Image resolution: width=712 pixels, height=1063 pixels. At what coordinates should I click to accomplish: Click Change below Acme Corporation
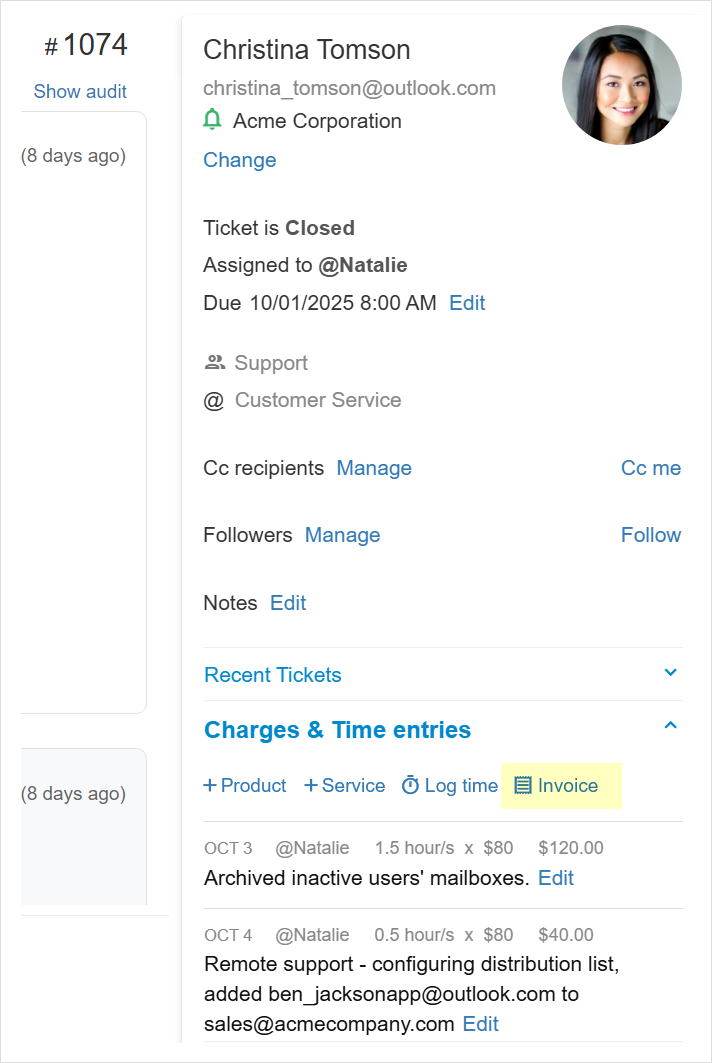coord(239,160)
